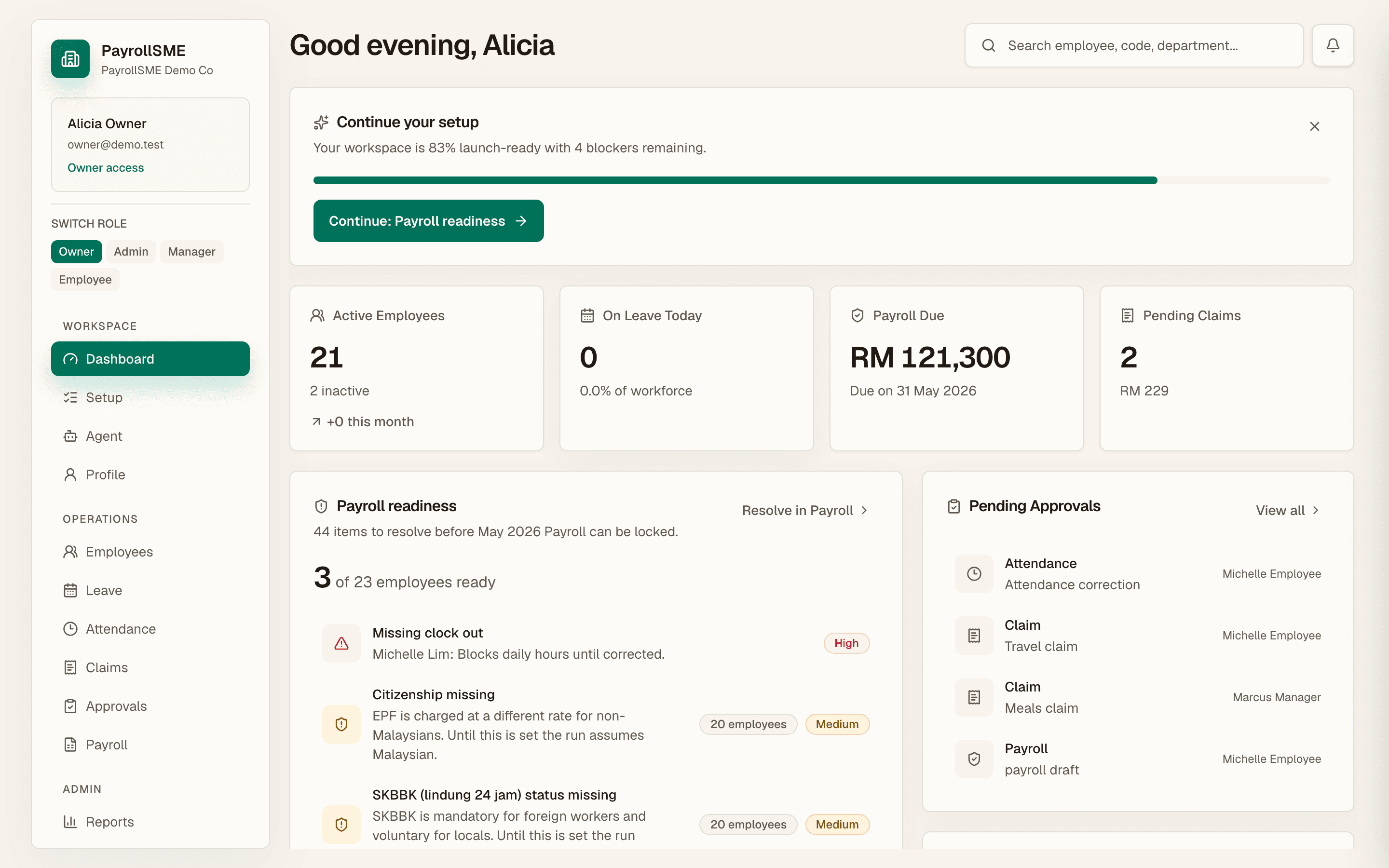Click the setup progress bar
The image size is (1389, 868).
[821, 180]
